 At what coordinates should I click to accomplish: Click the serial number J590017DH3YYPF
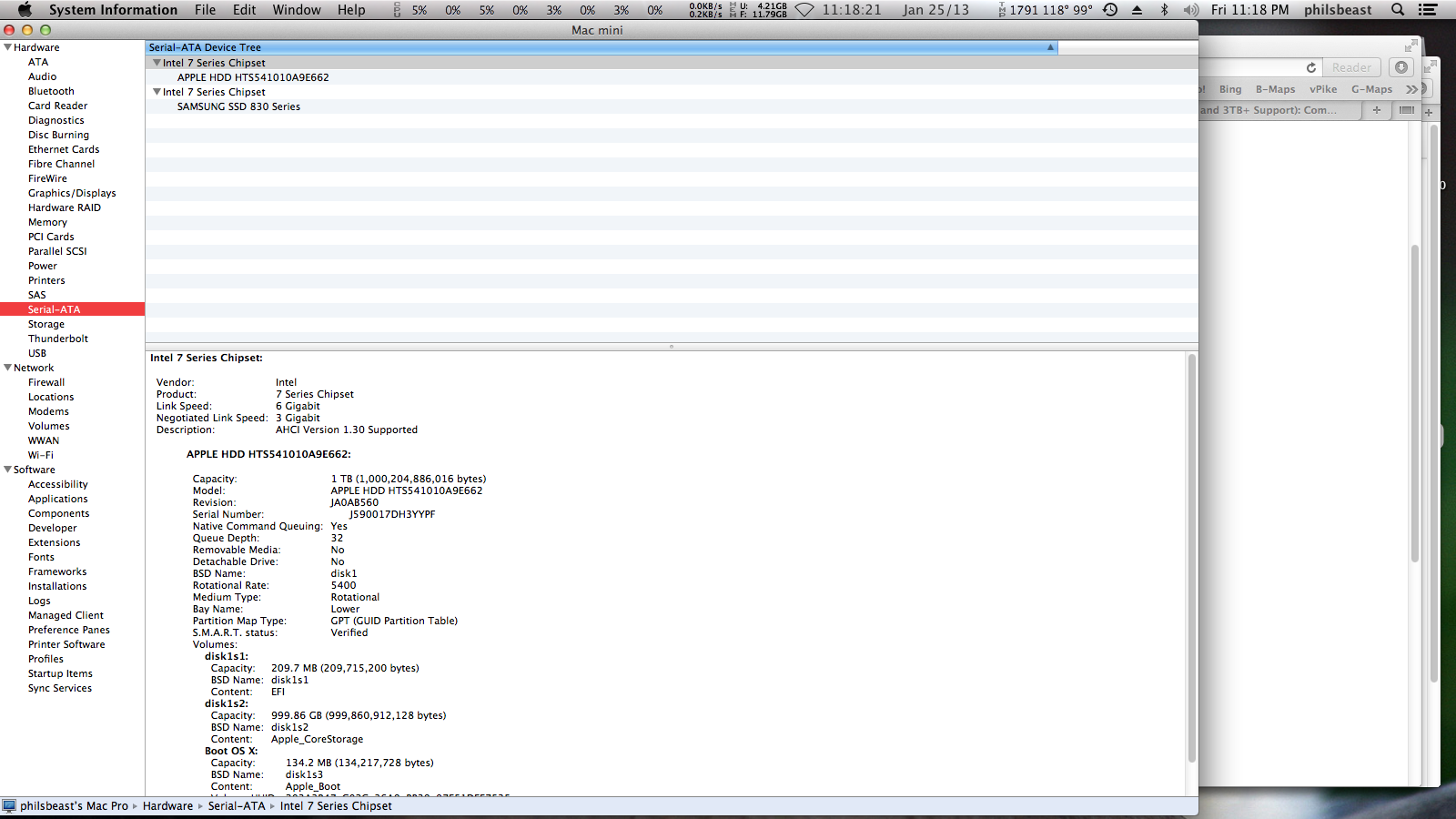tap(392, 514)
